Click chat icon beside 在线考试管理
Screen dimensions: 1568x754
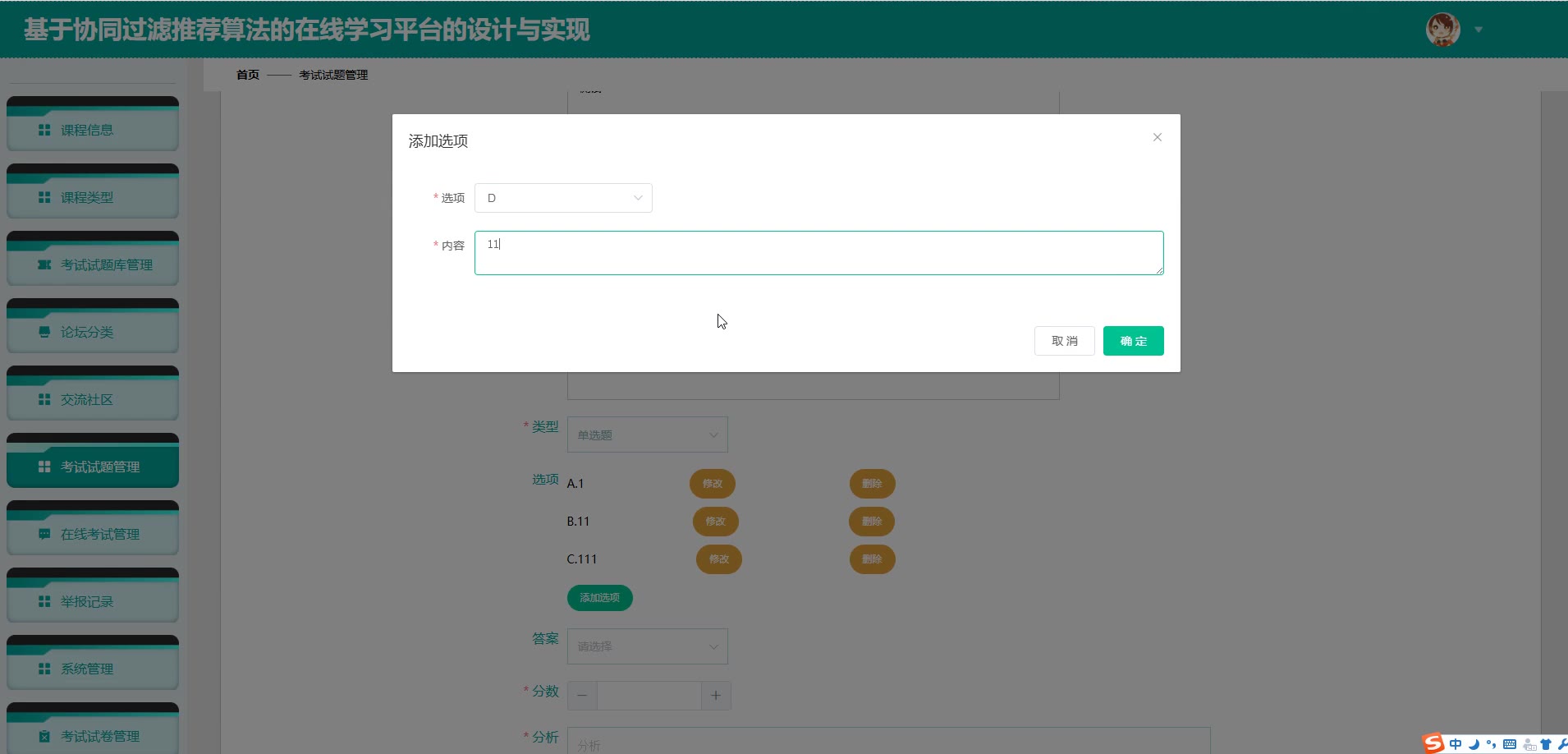pyautogui.click(x=44, y=534)
